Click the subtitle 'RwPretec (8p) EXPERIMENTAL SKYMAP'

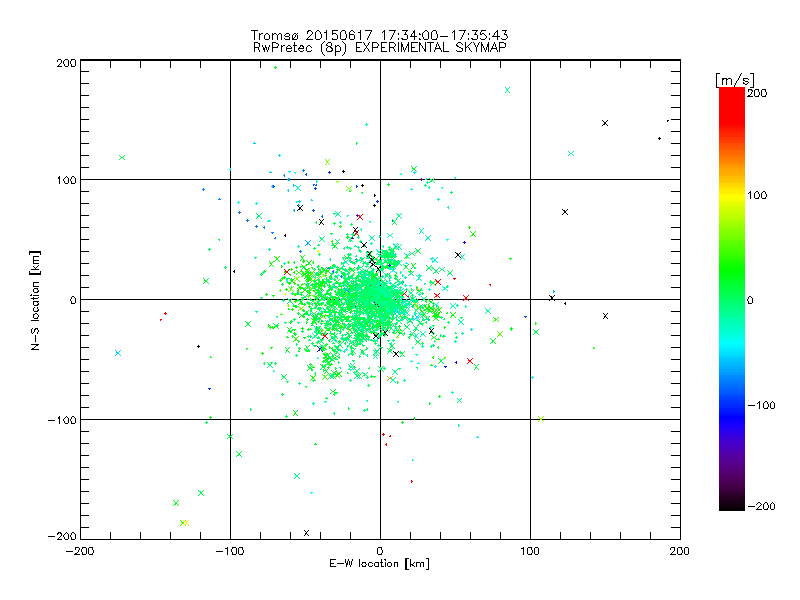click(x=380, y=48)
